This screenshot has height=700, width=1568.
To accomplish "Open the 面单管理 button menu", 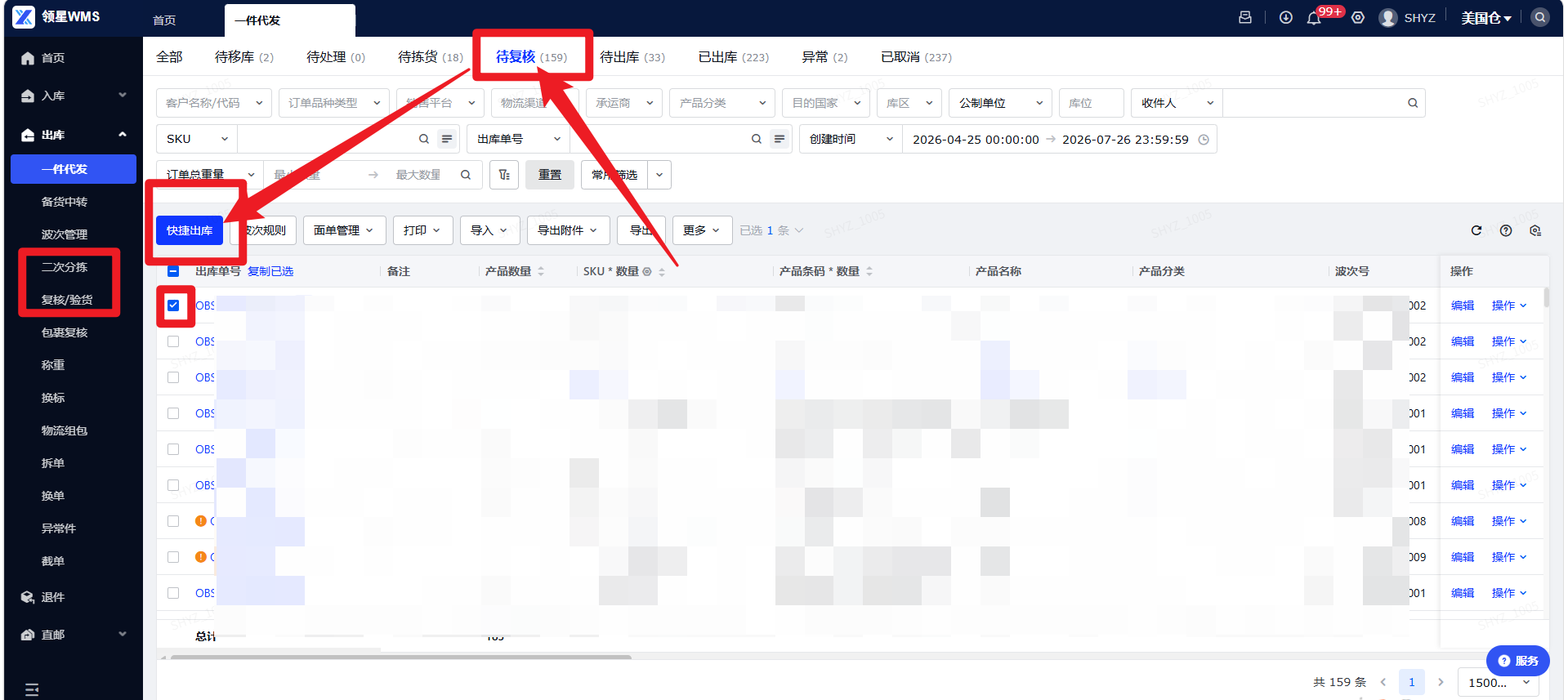I will coord(344,230).
